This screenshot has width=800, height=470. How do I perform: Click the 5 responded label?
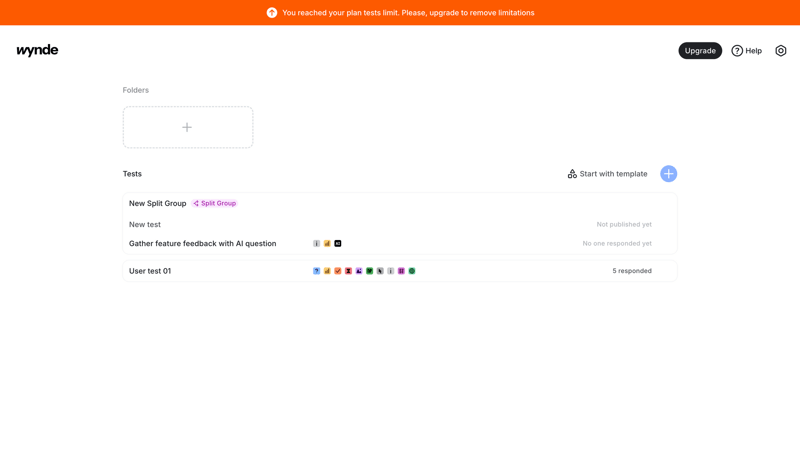pos(632,271)
